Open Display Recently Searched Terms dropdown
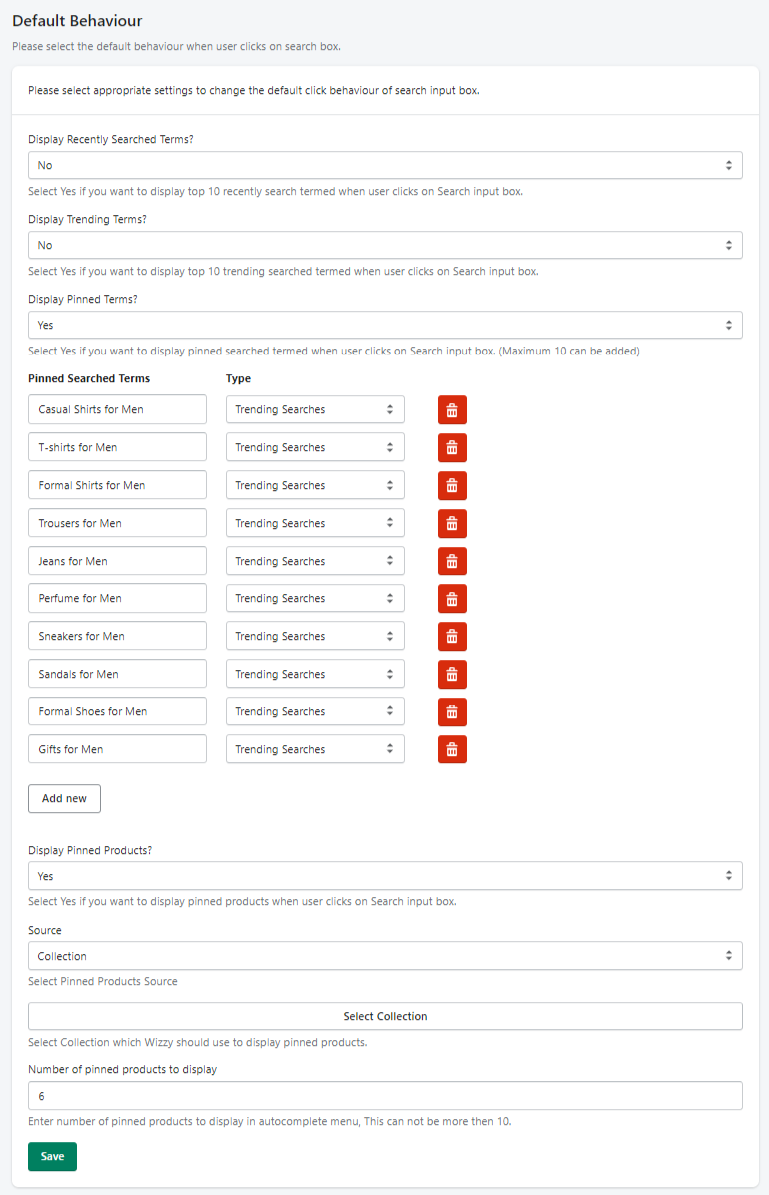This screenshot has width=769, height=1195. coord(385,165)
